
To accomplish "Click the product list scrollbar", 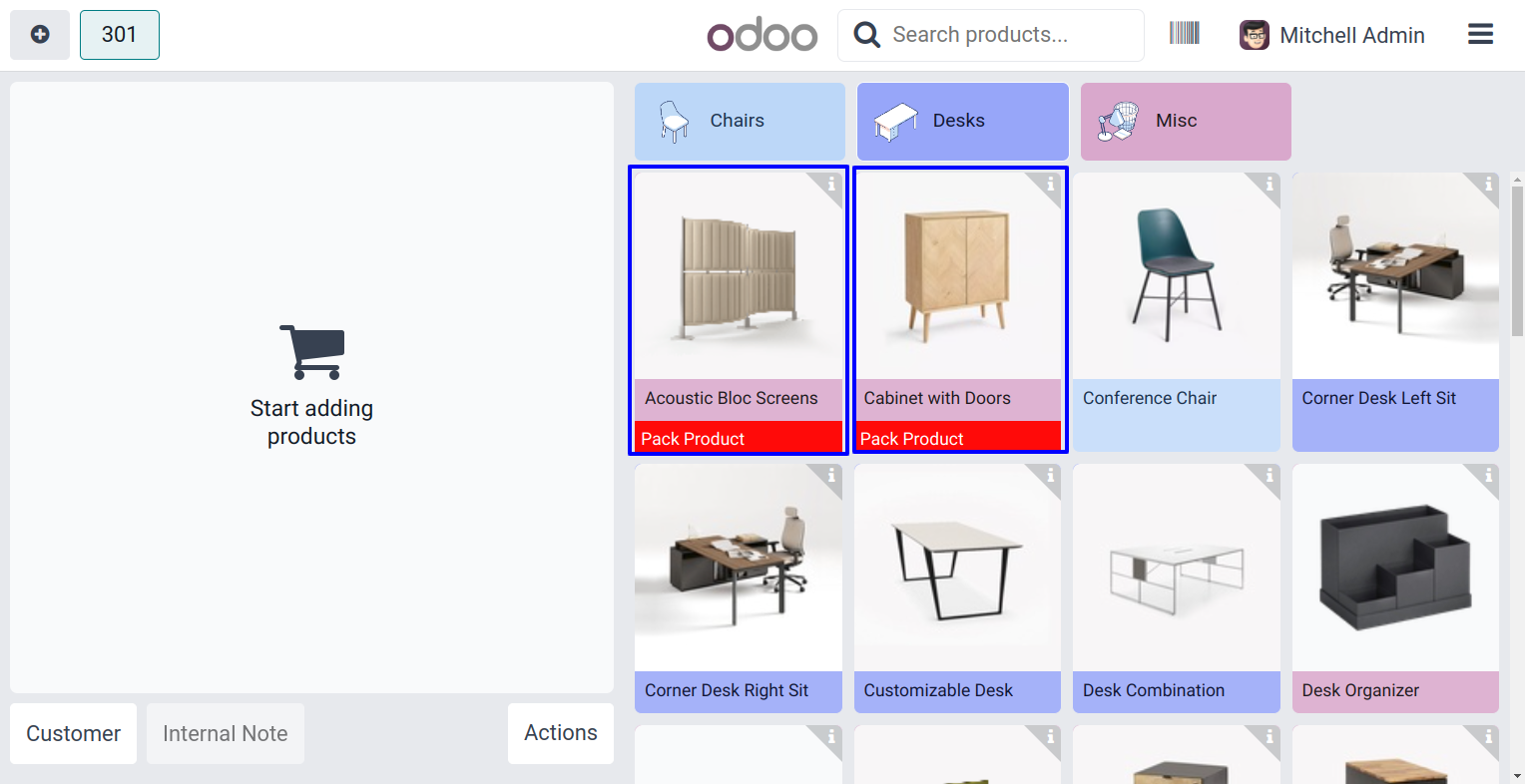I will click(1517, 261).
